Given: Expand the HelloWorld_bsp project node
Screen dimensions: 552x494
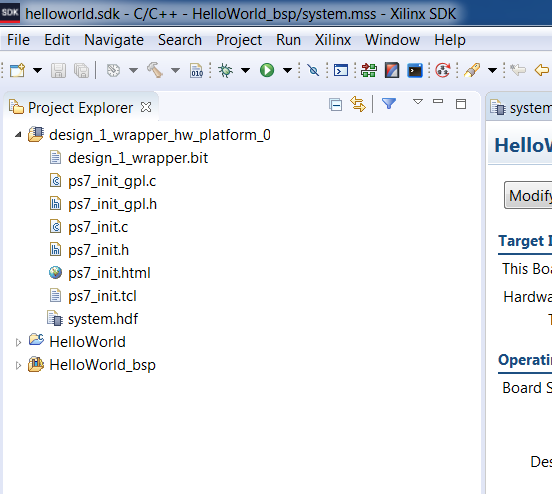Looking at the screenshot, I should (x=18, y=365).
